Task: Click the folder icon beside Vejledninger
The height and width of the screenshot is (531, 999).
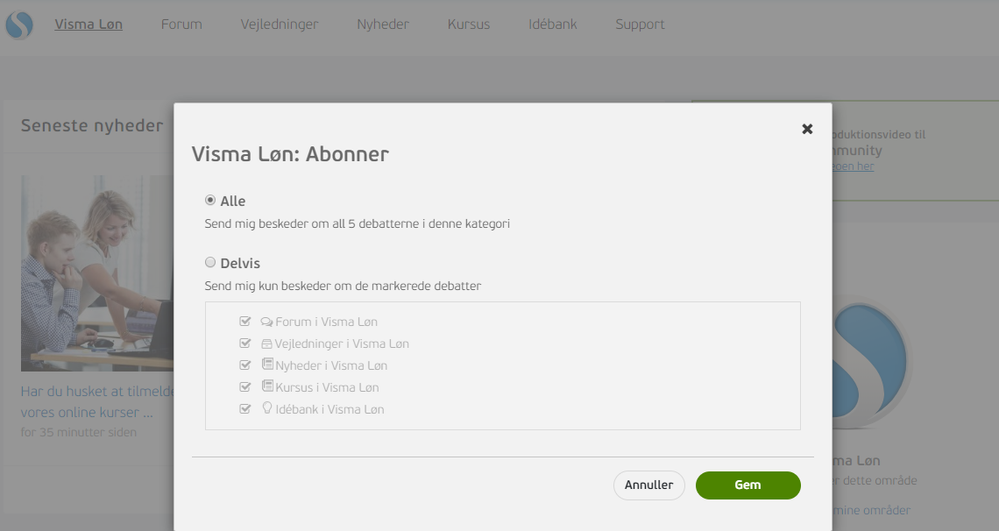Action: pos(267,344)
